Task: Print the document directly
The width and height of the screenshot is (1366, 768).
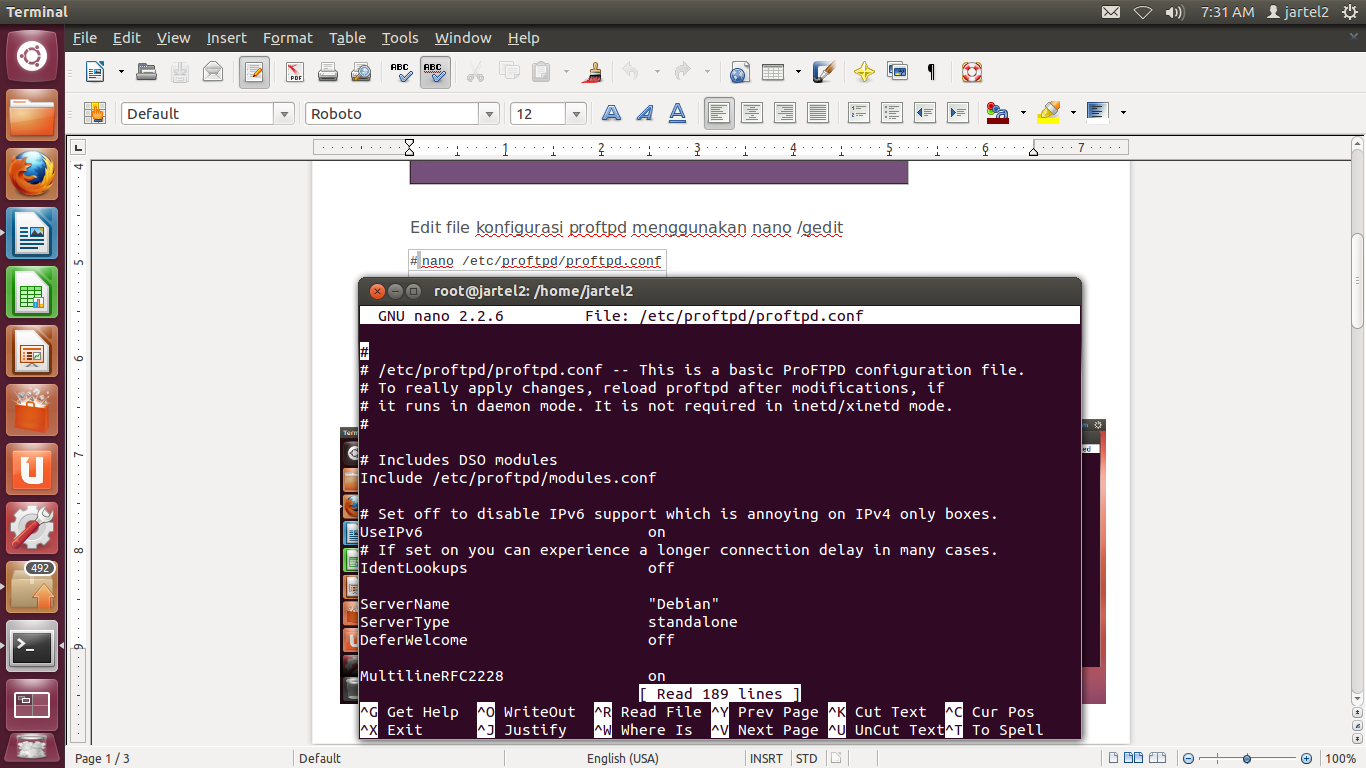Action: pos(328,72)
